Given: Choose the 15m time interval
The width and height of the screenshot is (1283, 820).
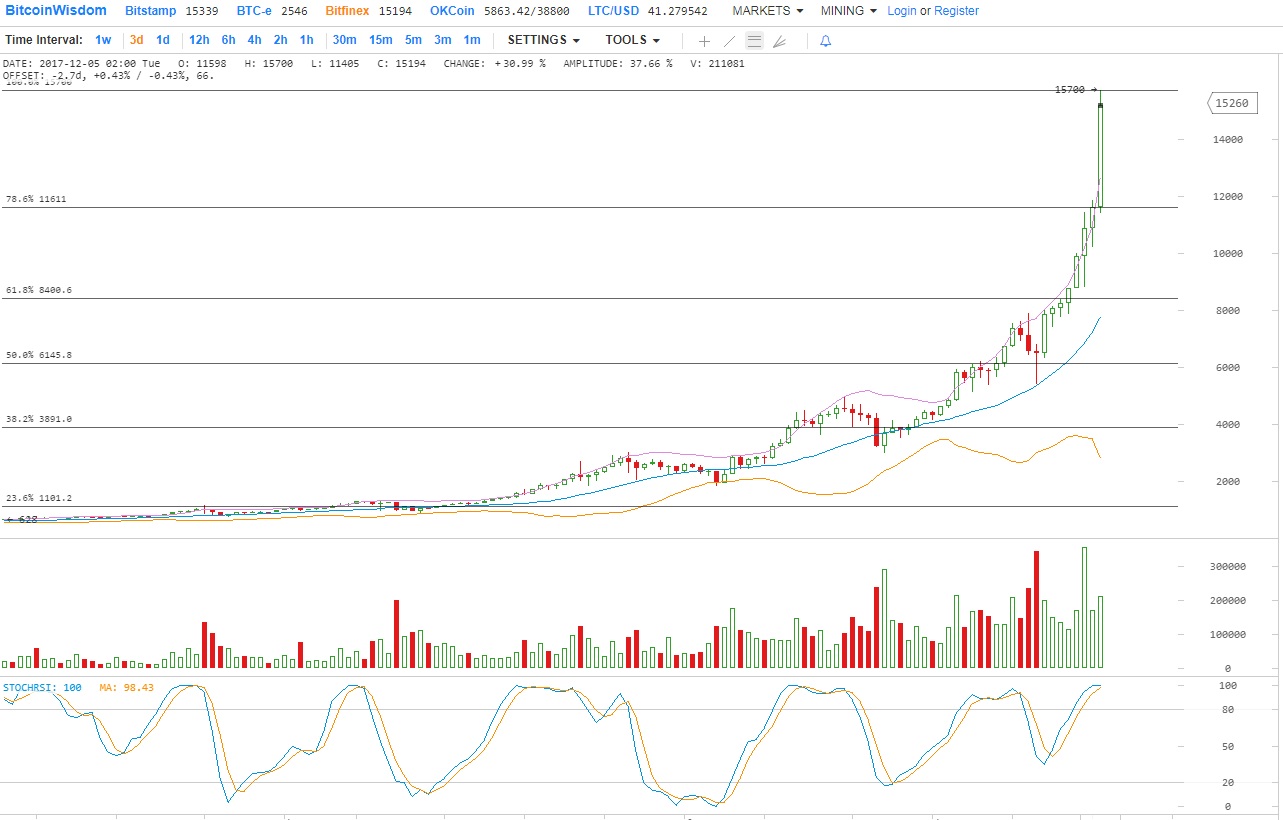Looking at the screenshot, I should pos(380,40).
